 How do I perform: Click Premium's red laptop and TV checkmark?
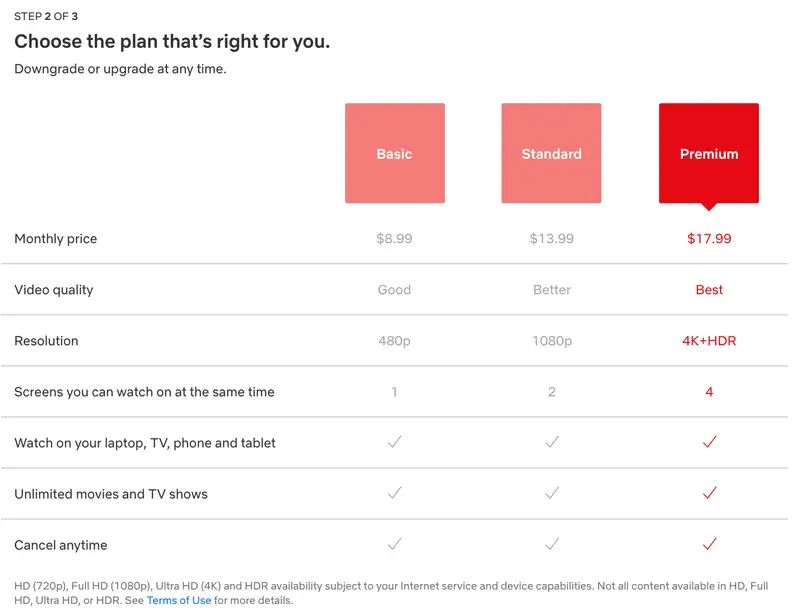[709, 442]
